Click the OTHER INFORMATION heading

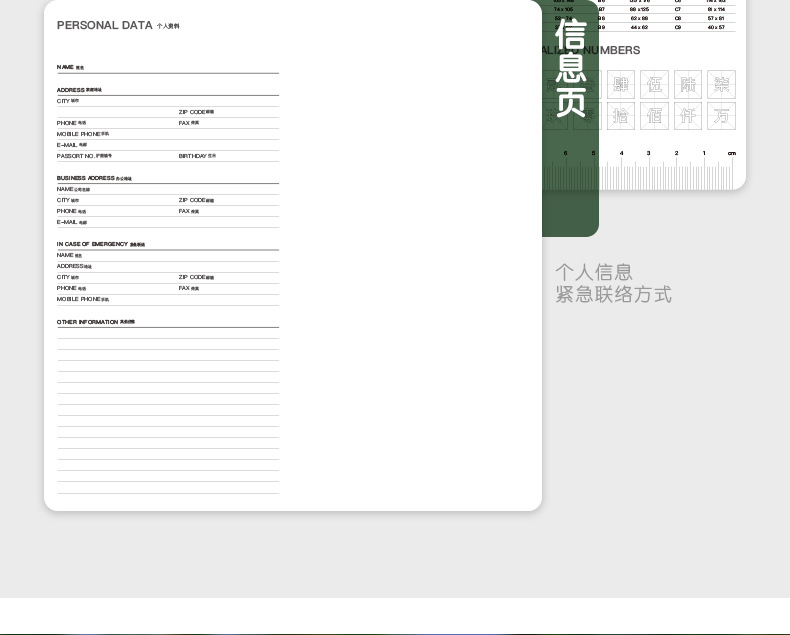(x=96, y=322)
